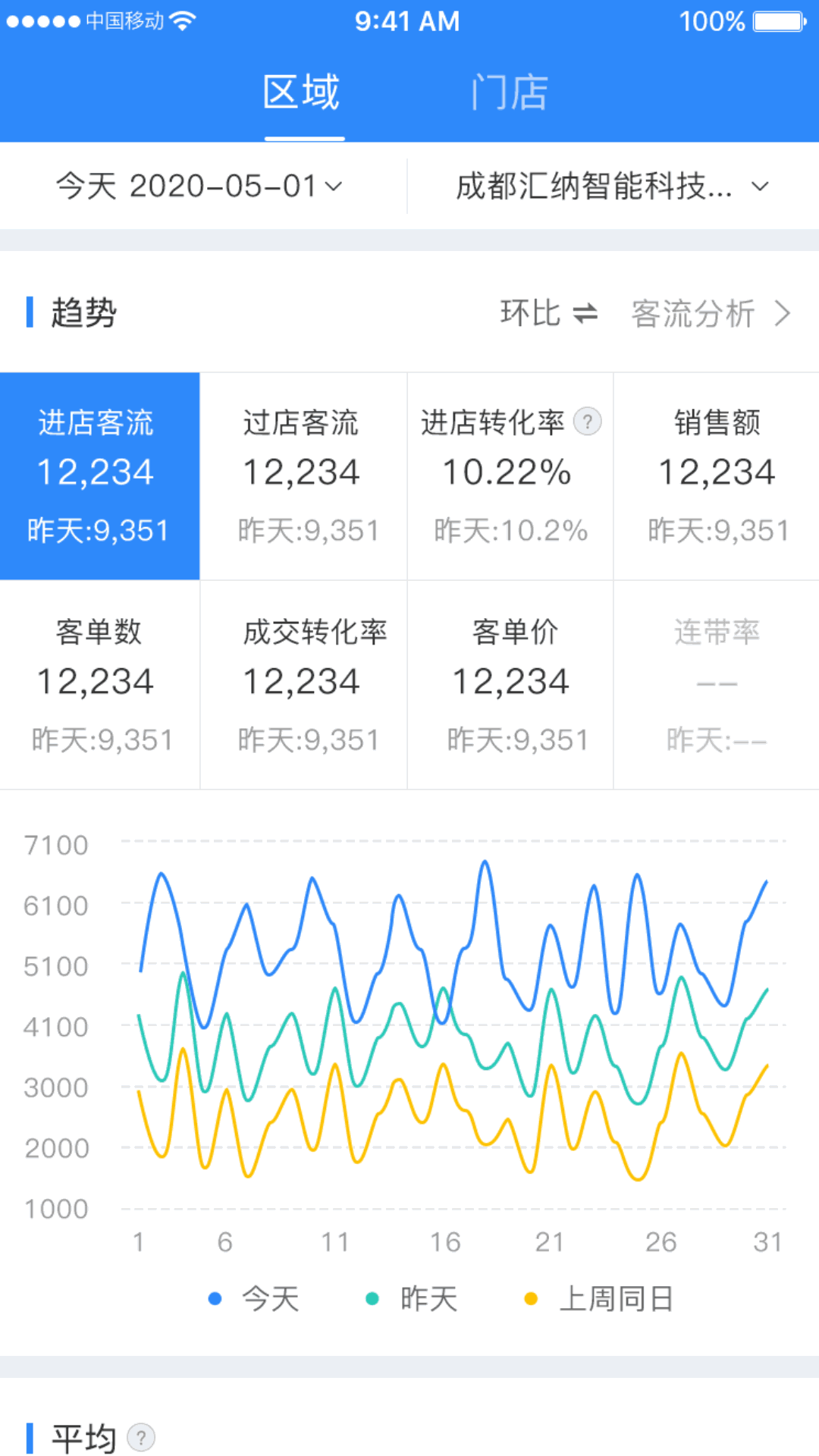
Task: Click the 9:41 AM clock in status bar
Action: pyautogui.click(x=407, y=21)
